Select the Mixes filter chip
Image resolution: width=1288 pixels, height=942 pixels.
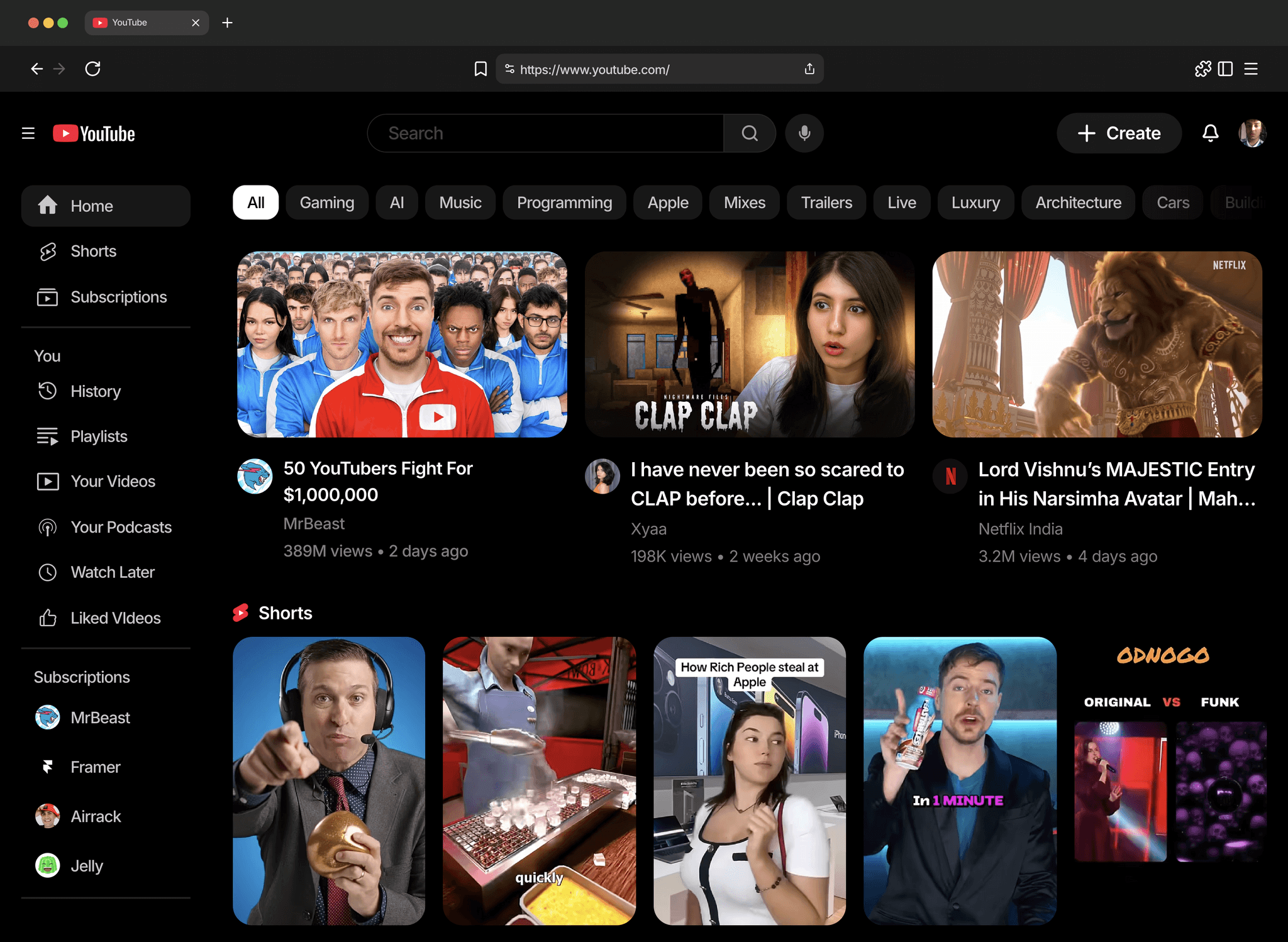tap(745, 202)
